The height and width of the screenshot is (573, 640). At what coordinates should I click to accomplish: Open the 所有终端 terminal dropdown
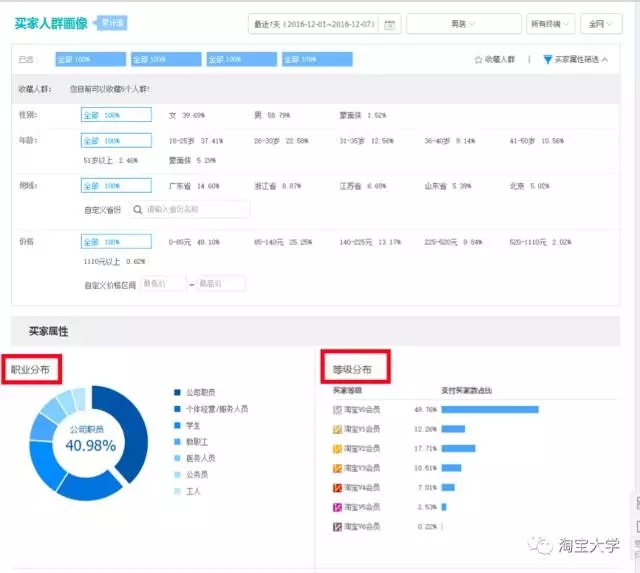coord(551,24)
